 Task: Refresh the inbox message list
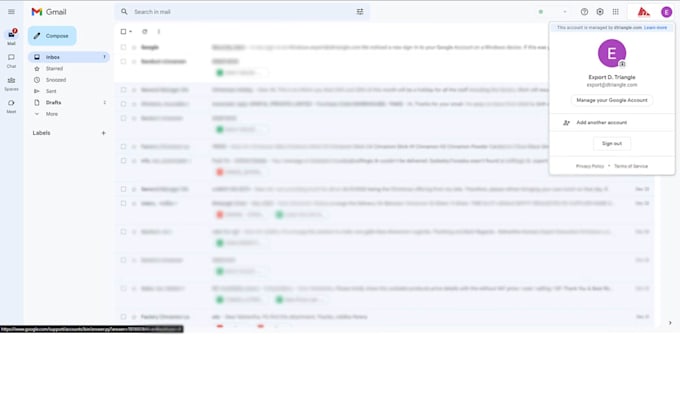[145, 31]
